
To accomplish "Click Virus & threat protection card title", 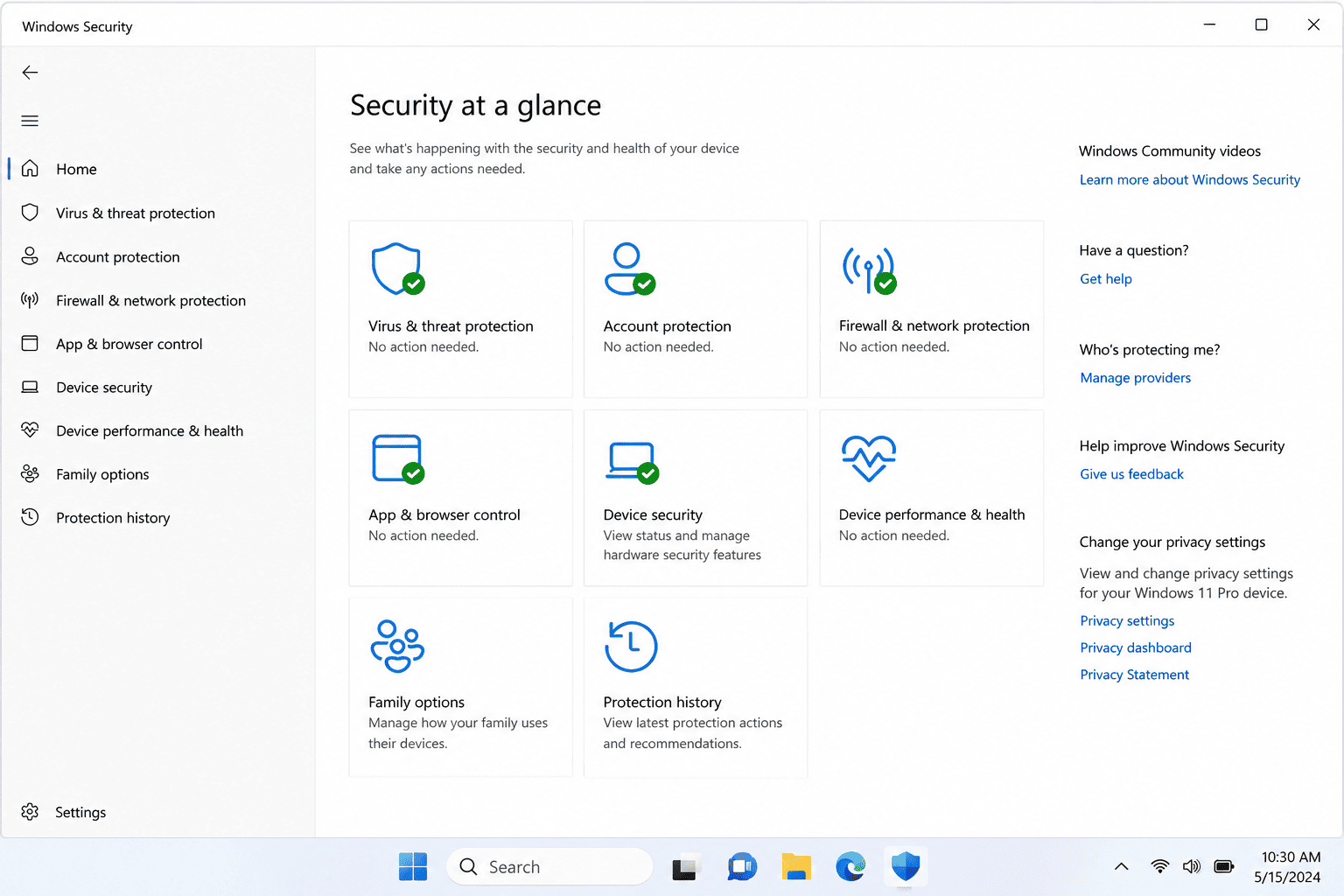I will 451,325.
